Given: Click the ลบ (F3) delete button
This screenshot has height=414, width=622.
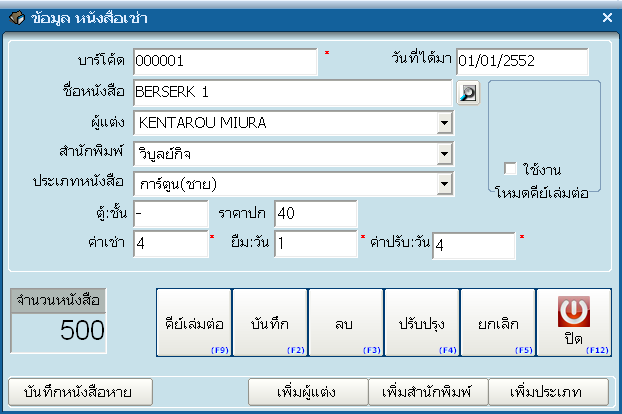Looking at the screenshot, I should pos(346,323).
